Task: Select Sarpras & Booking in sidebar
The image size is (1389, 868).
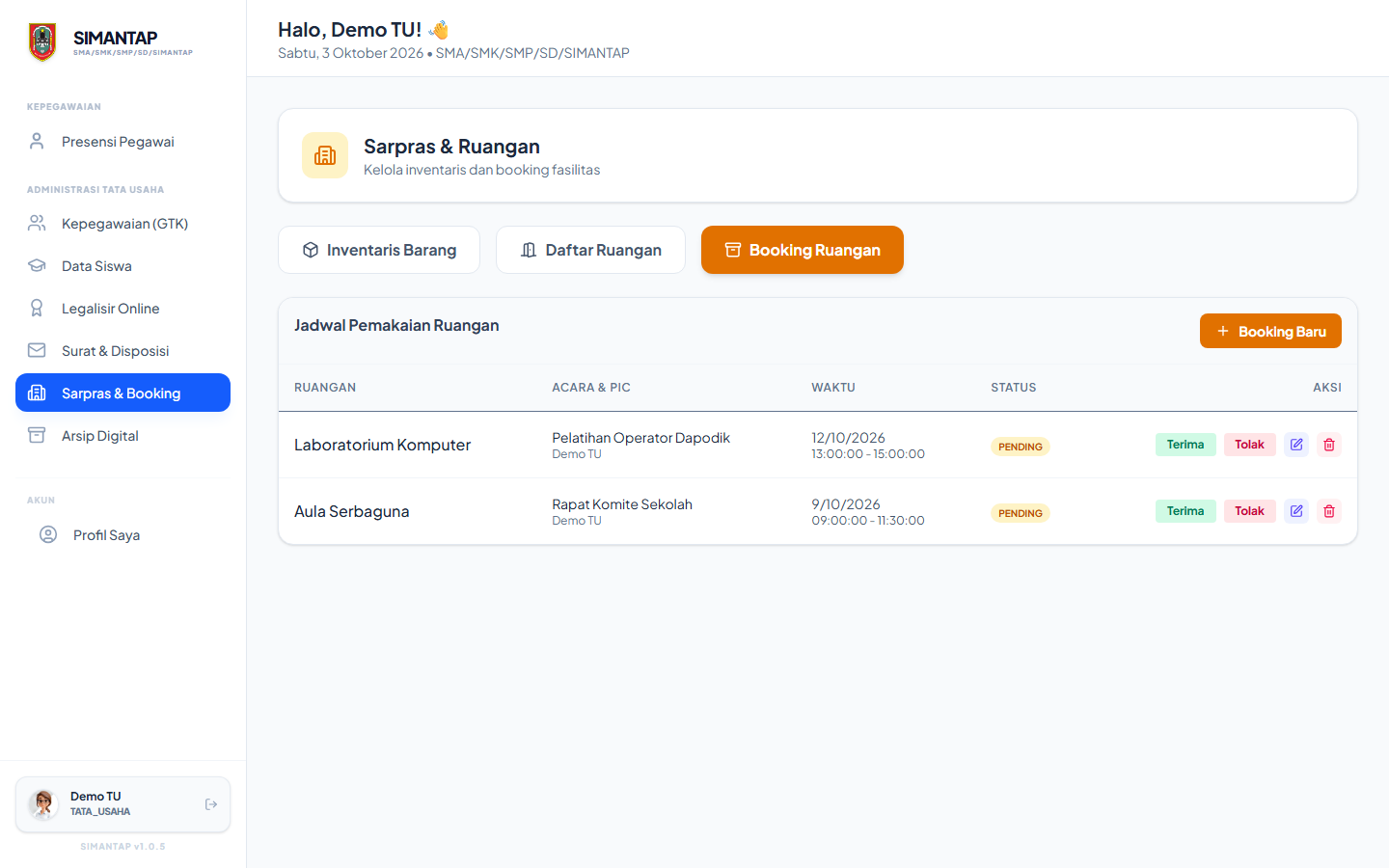Action: point(123,393)
